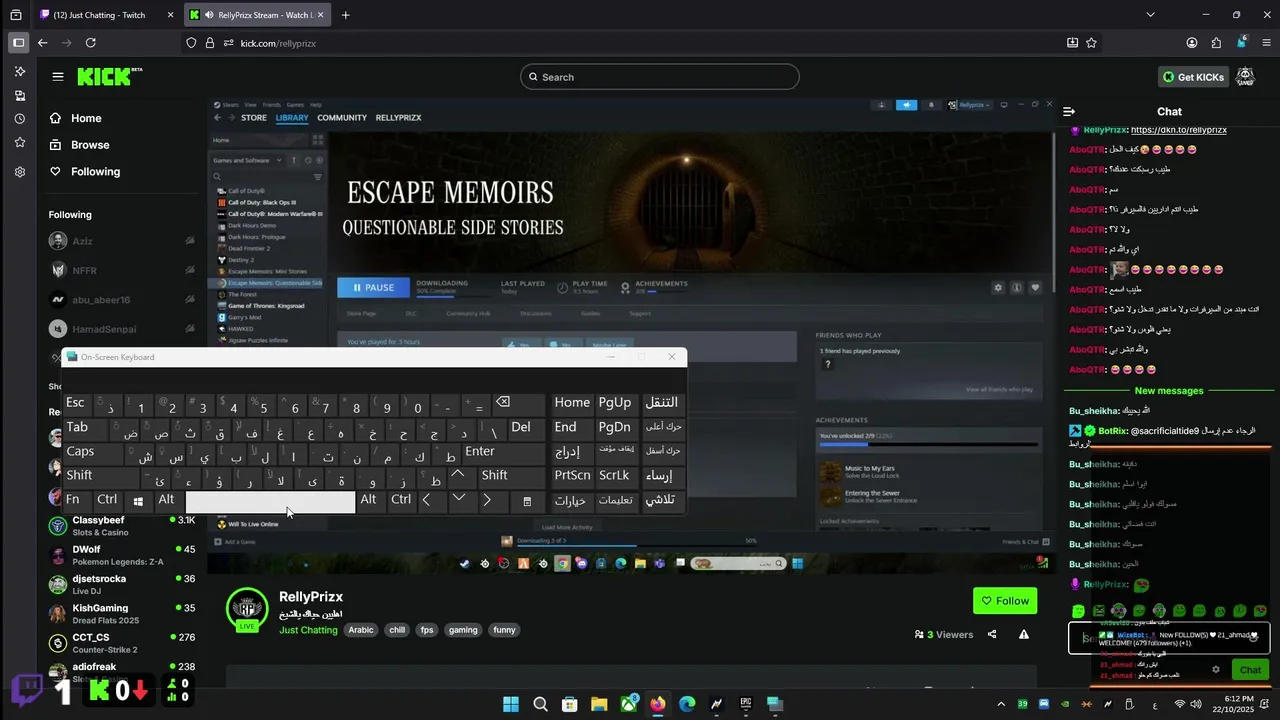Click the share stream icon
The height and width of the screenshot is (720, 1280).
click(992, 634)
